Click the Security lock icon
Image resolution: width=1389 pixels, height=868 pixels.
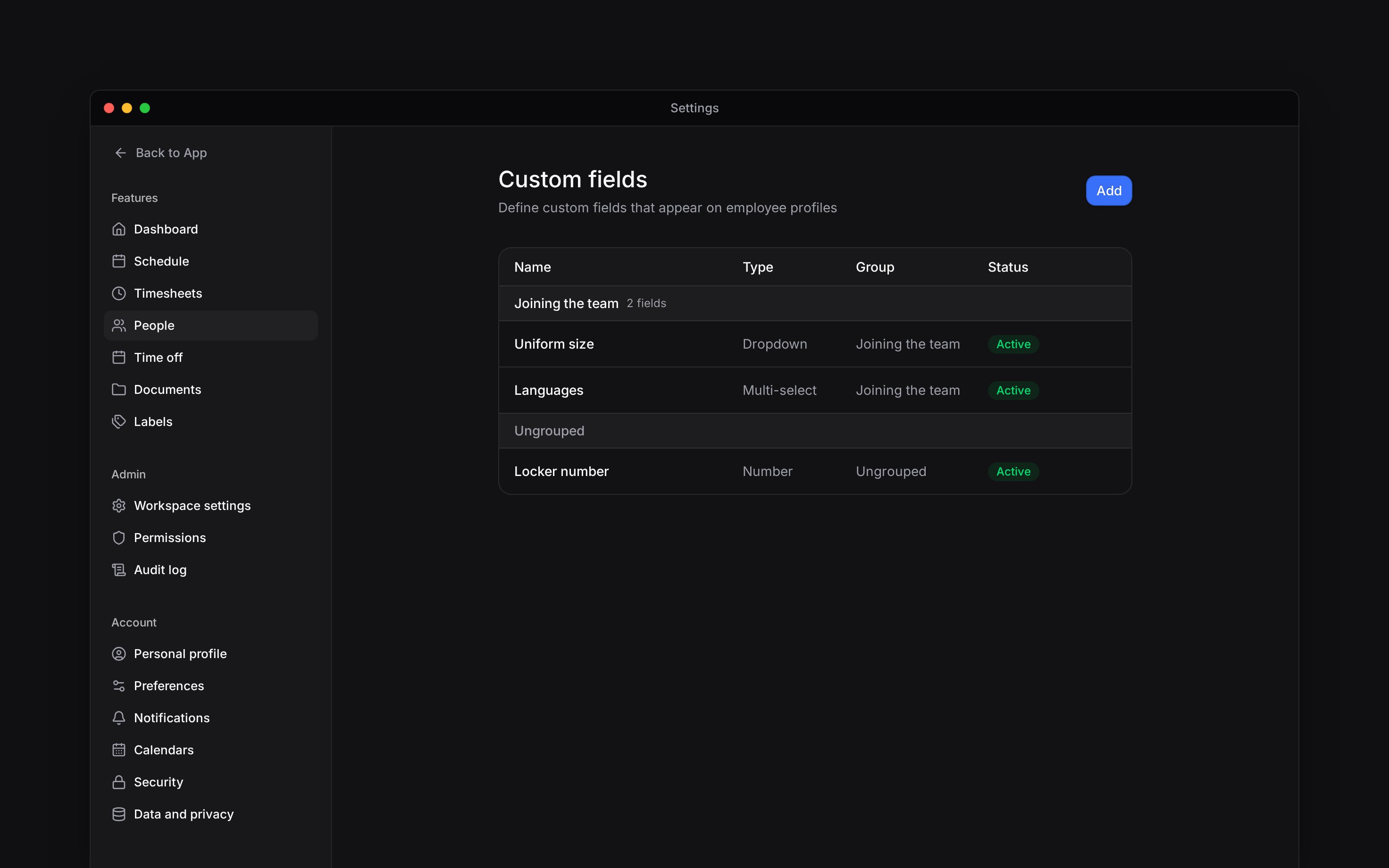[x=119, y=783]
